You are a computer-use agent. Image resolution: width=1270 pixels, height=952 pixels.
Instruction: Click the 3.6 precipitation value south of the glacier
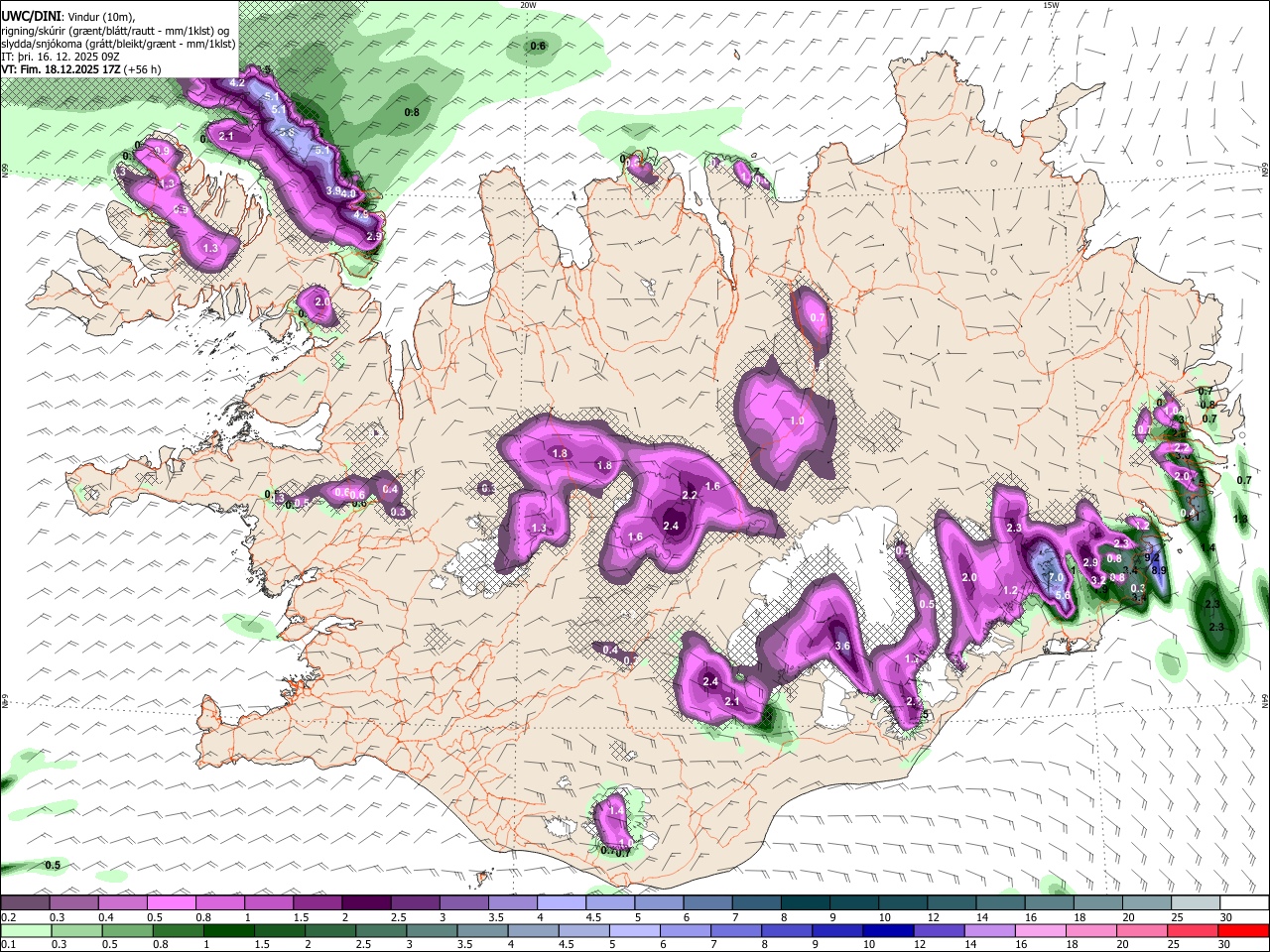pyautogui.click(x=843, y=646)
